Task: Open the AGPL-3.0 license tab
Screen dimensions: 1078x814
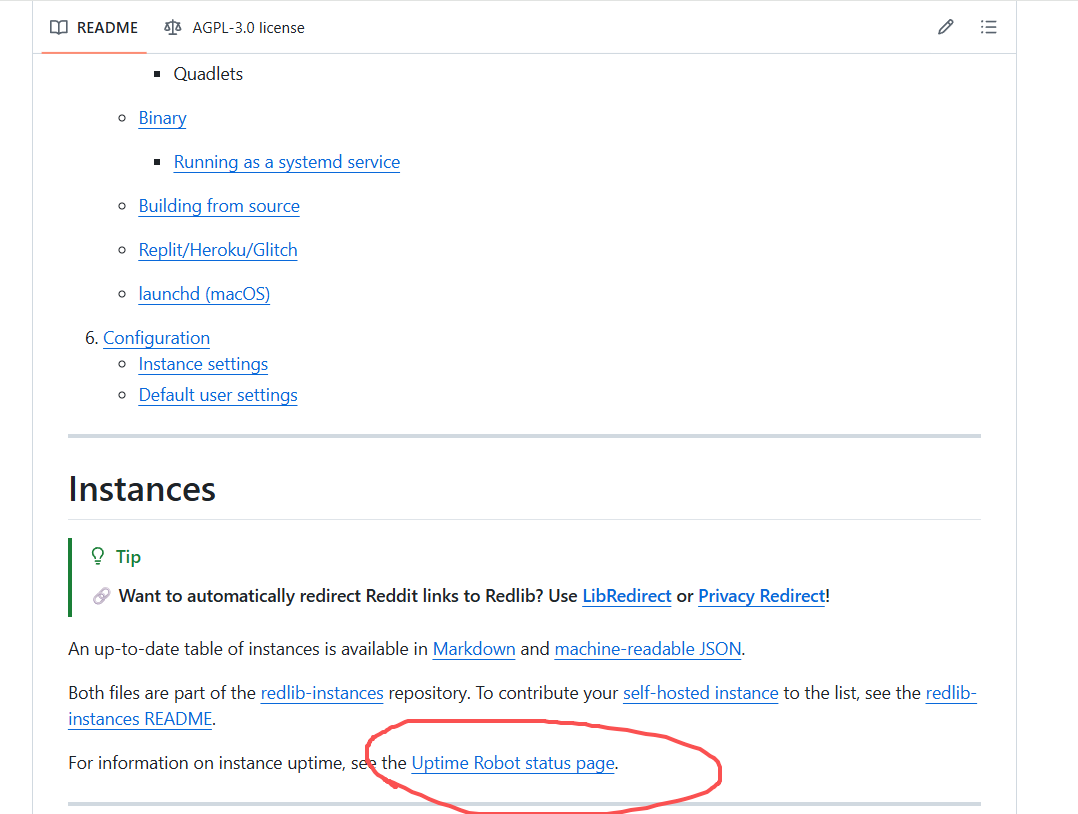Action: [234, 27]
